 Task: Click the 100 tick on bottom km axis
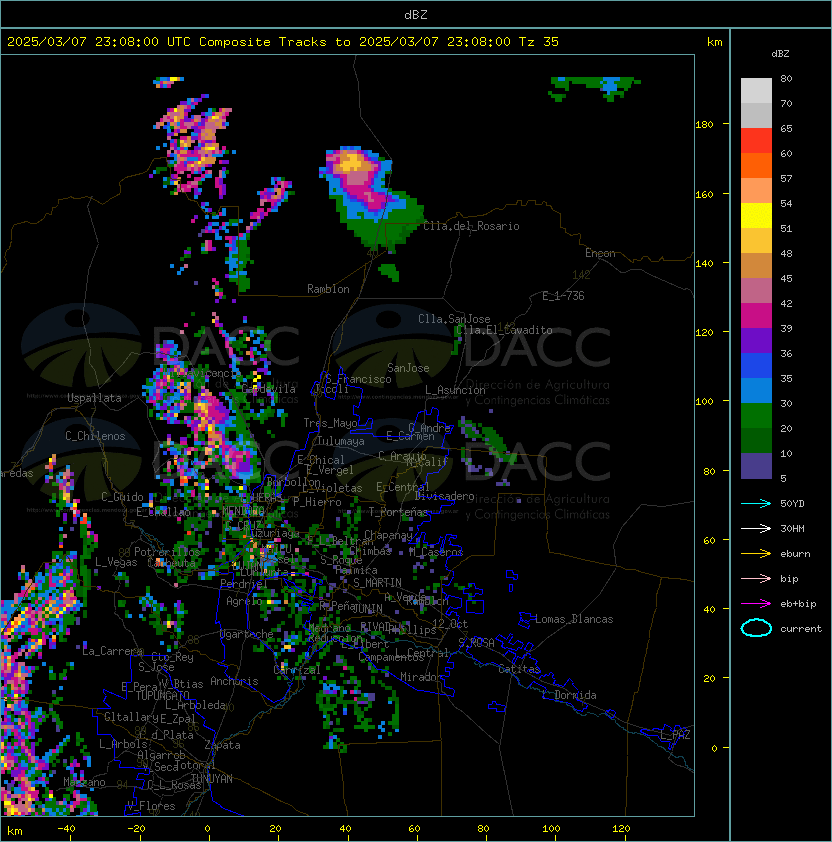(552, 829)
